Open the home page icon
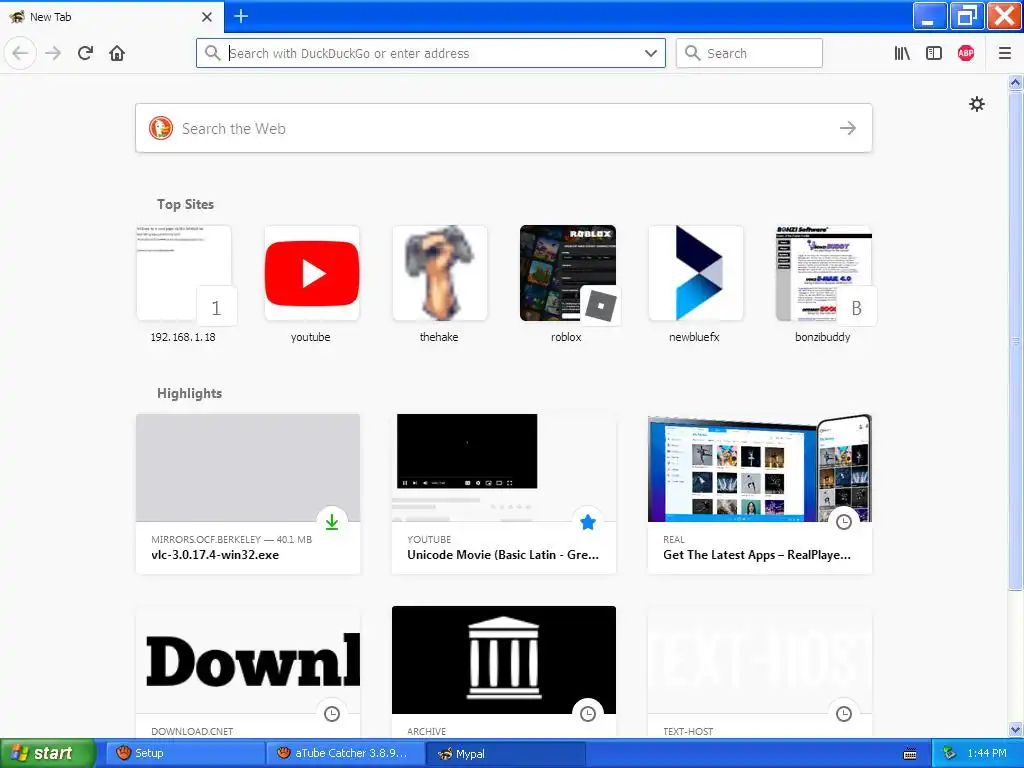 pos(117,53)
